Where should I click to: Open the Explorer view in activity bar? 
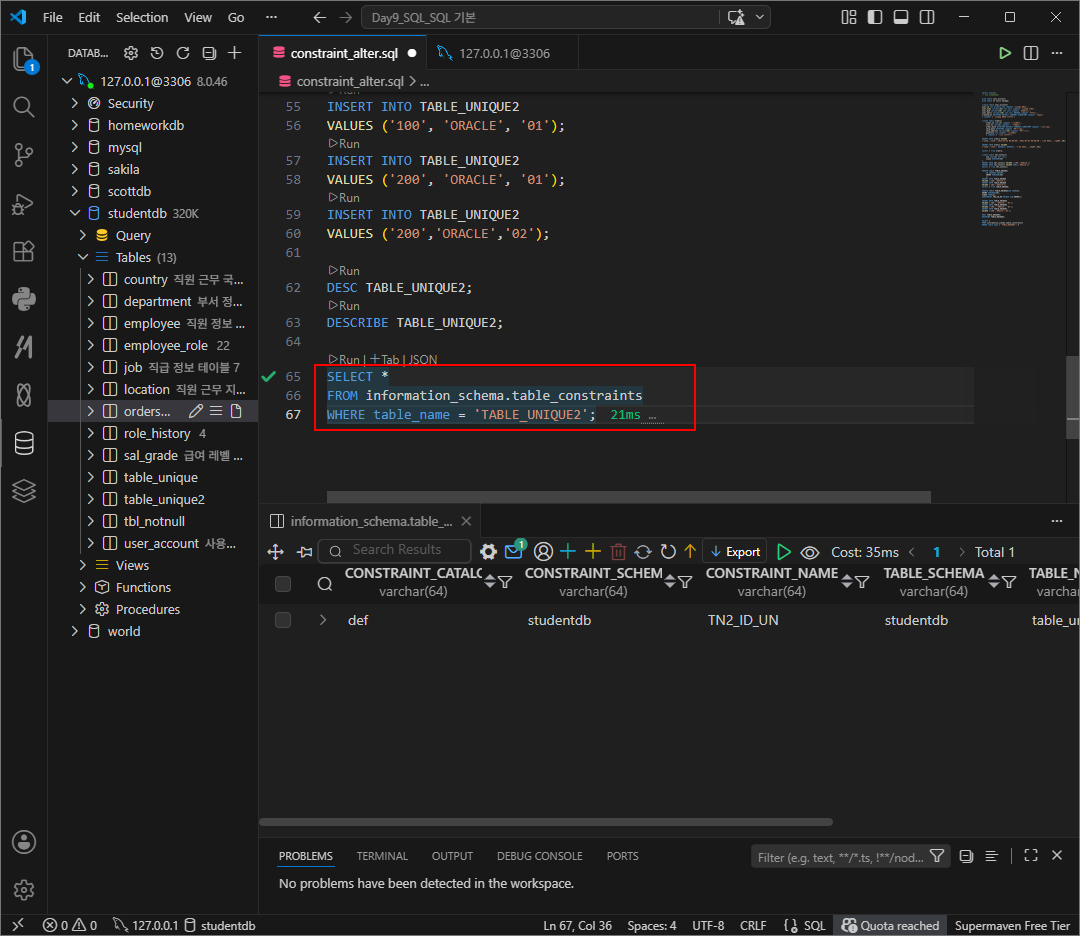tap(23, 59)
